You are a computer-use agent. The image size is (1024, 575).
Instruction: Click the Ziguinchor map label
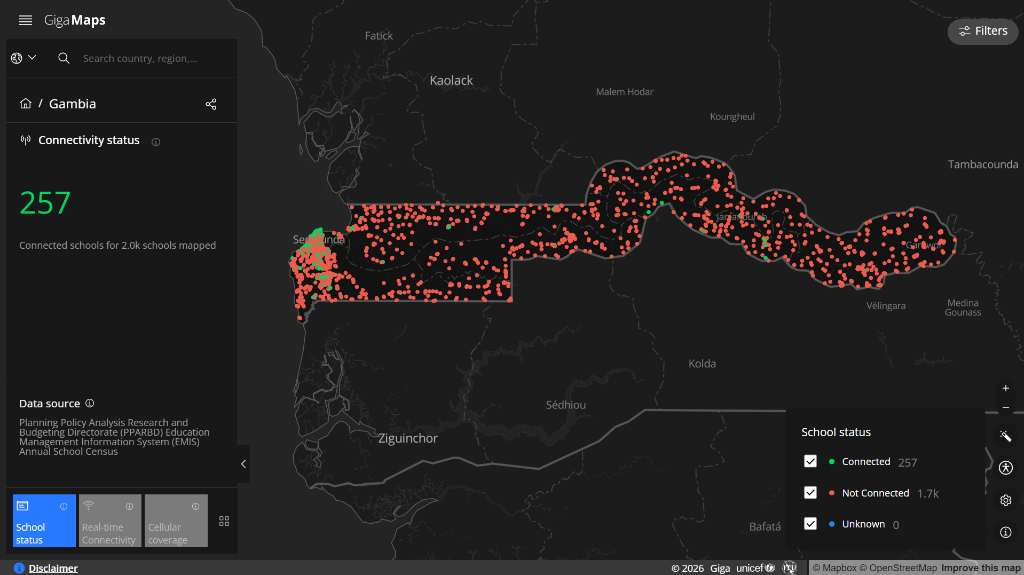point(408,438)
